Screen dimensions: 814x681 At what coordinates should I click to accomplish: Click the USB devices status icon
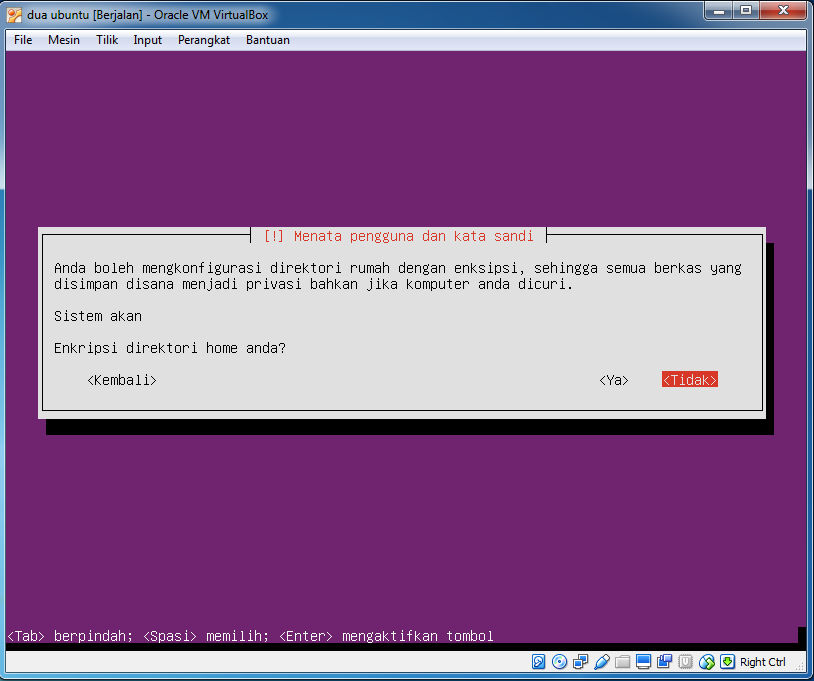(x=602, y=662)
